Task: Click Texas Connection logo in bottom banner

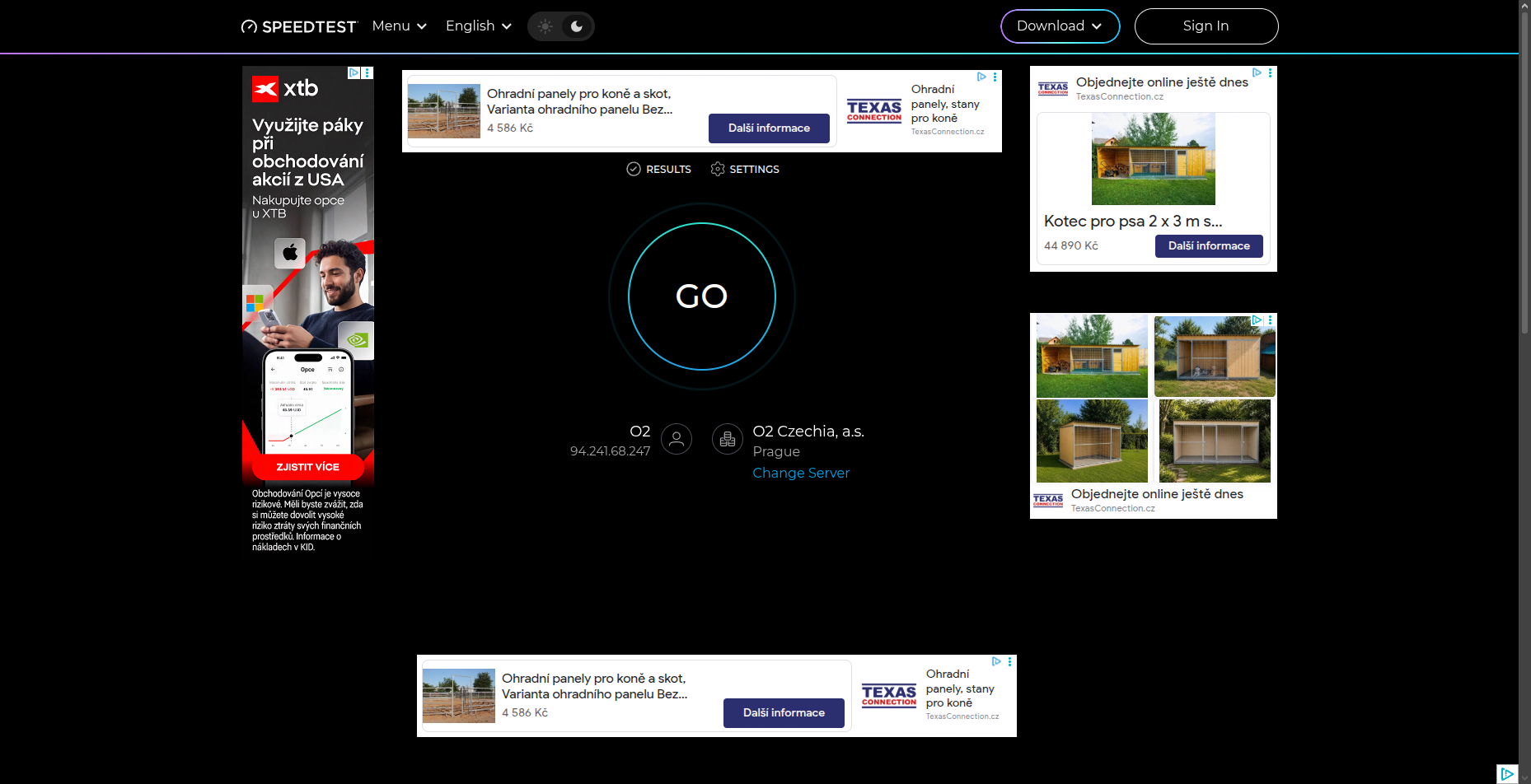Action: tap(889, 696)
